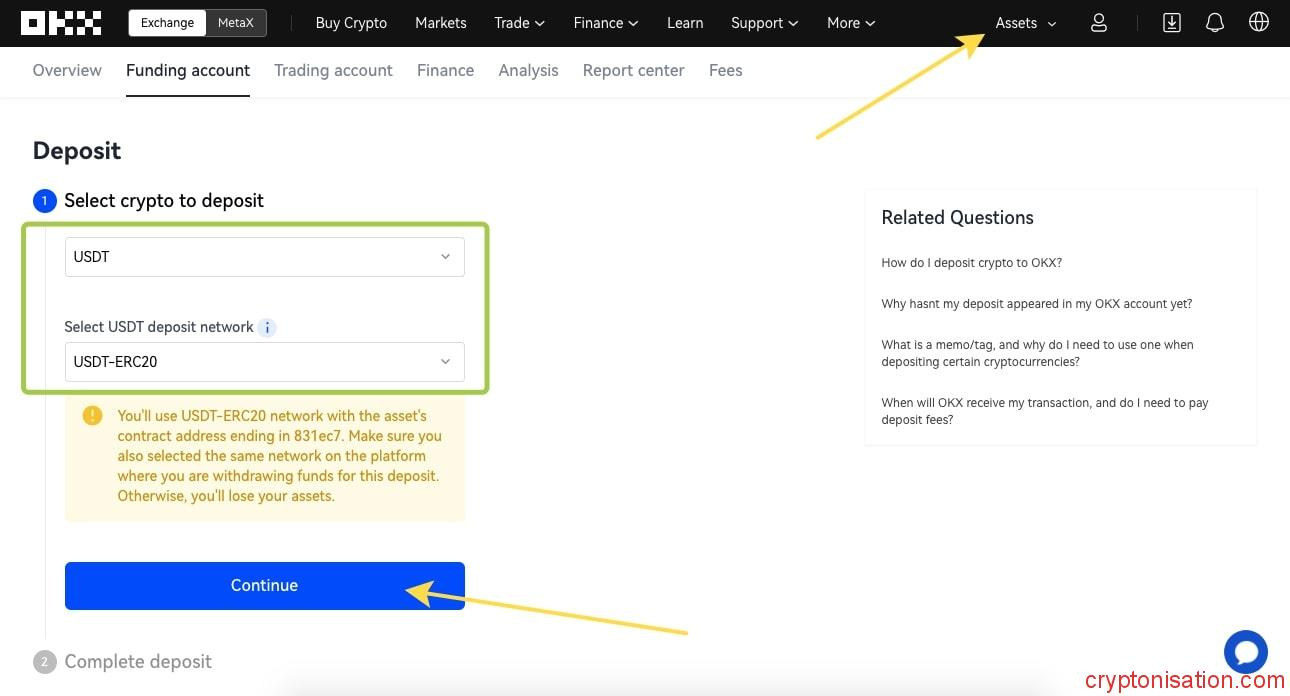Open 'How do I deposit crypto to OKX?'
1290x696 pixels.
tap(971, 263)
